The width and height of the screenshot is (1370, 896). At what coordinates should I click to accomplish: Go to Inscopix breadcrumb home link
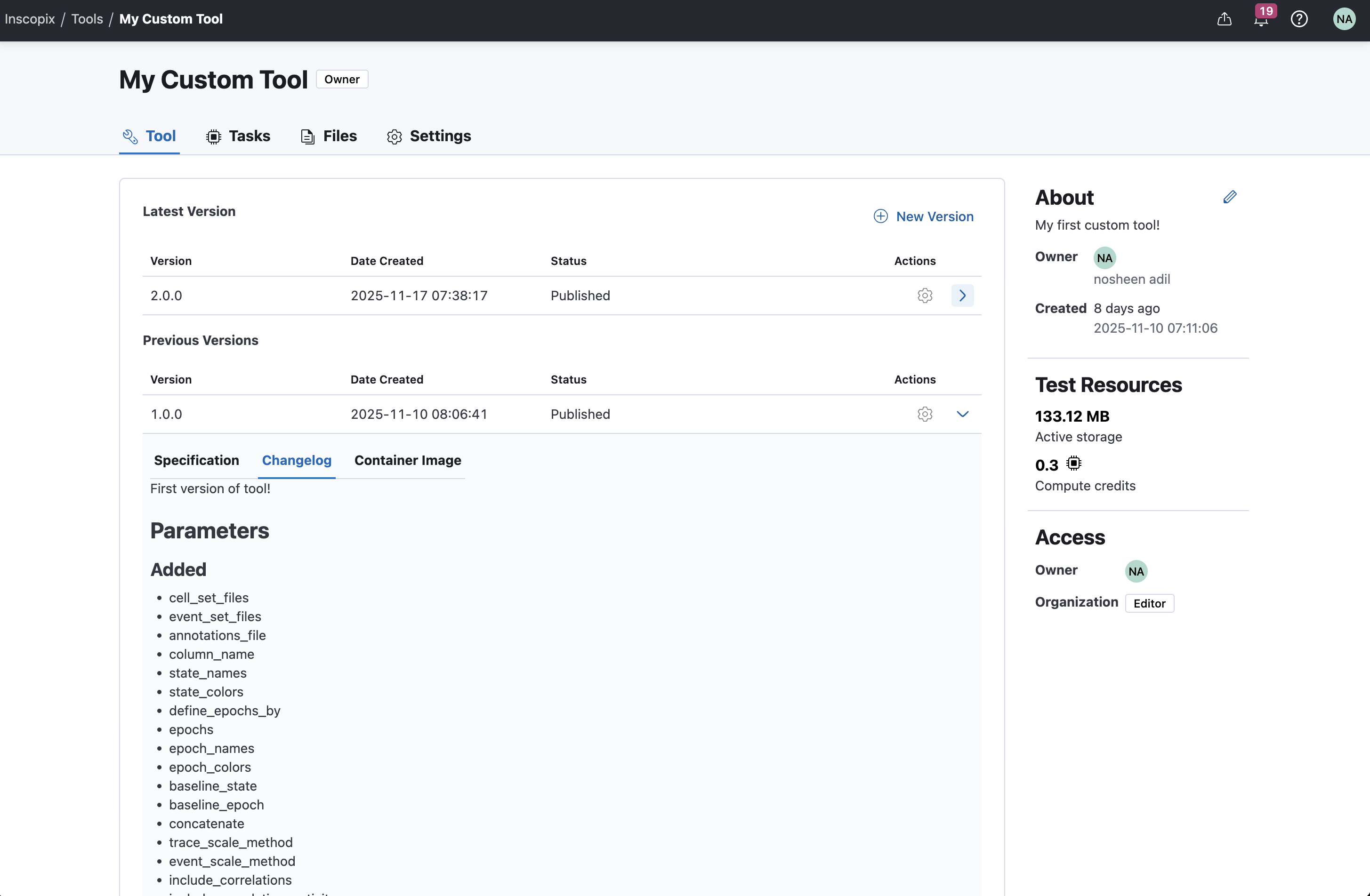[30, 19]
